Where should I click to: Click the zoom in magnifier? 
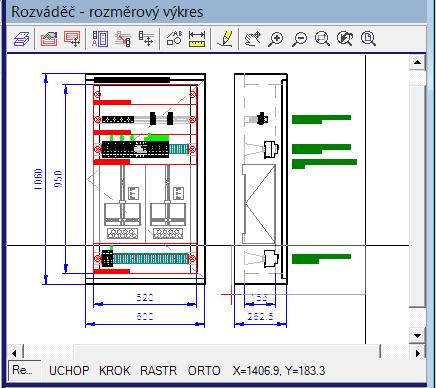276,39
